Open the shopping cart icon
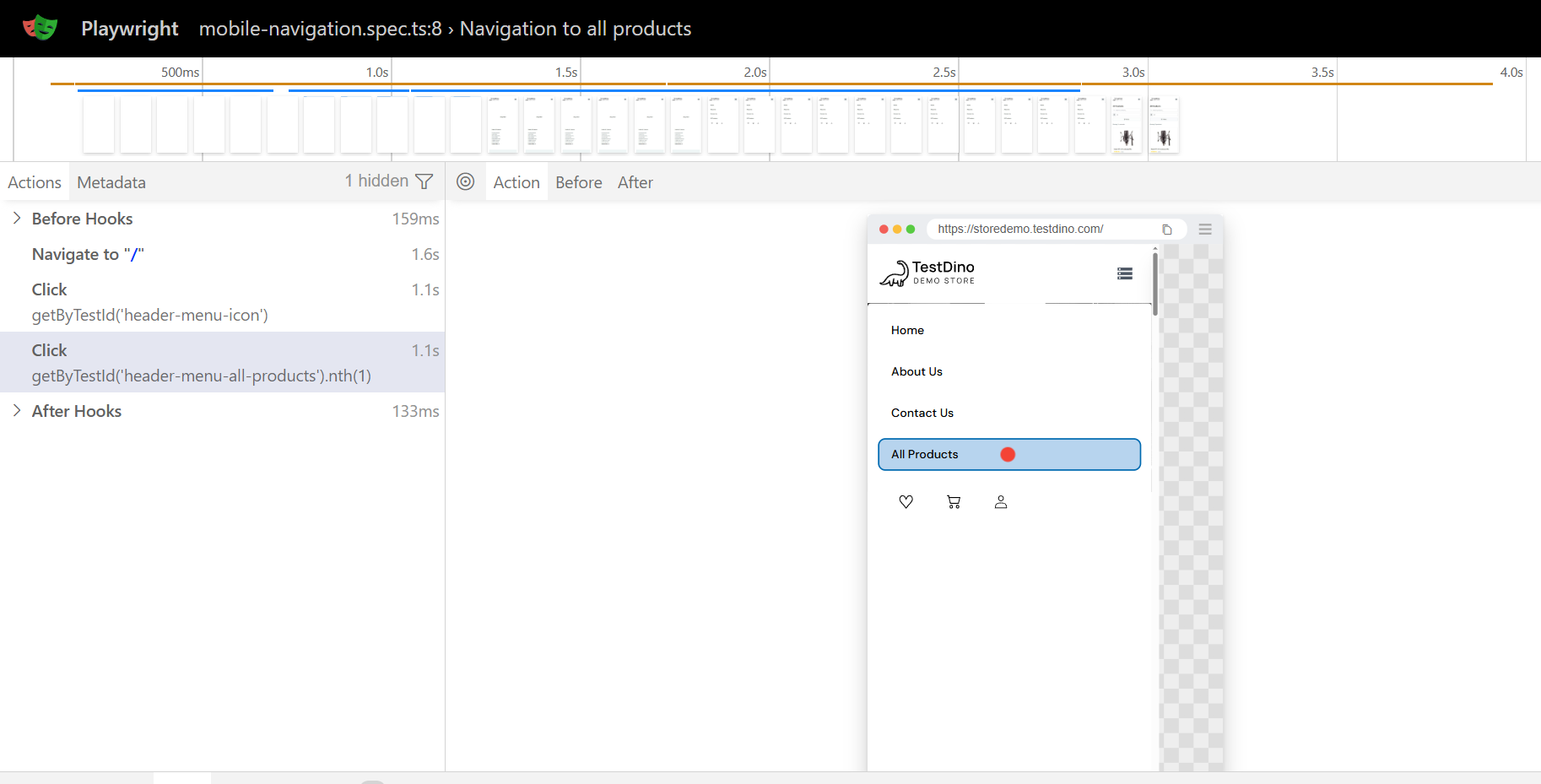 click(x=954, y=502)
